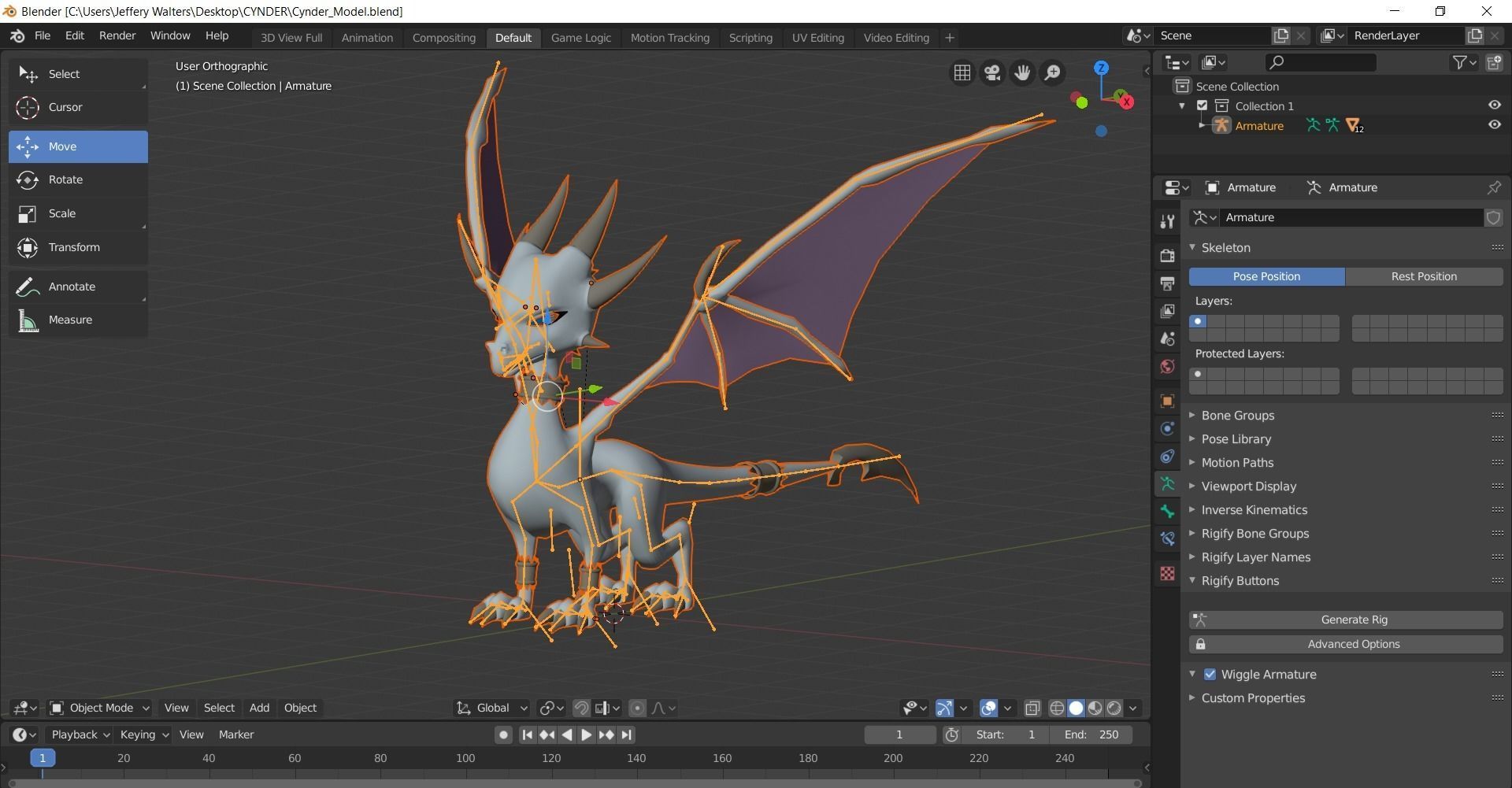Select the Annotate tool

[x=78, y=287]
